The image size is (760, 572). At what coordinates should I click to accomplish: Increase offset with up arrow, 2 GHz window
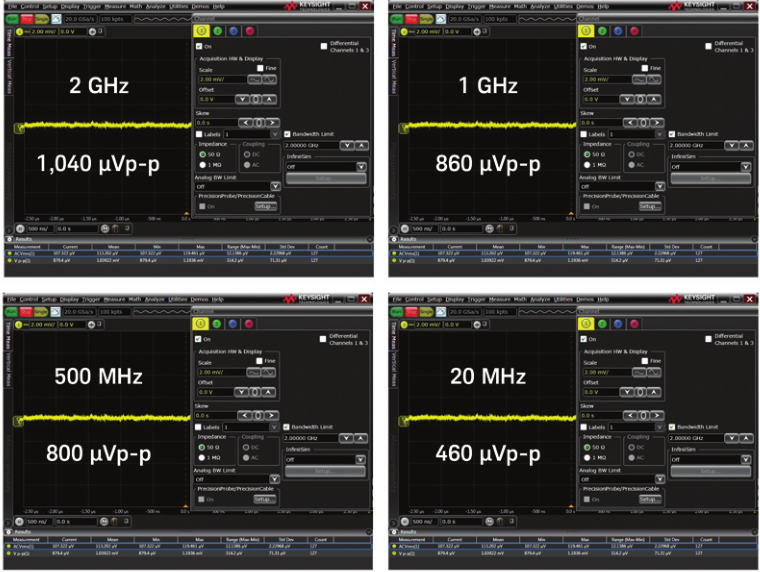269,99
